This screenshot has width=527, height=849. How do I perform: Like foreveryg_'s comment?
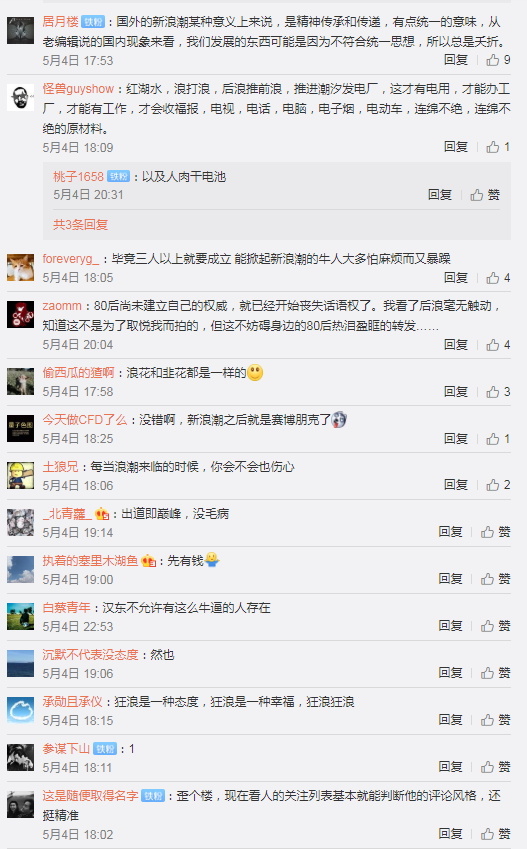(498, 278)
